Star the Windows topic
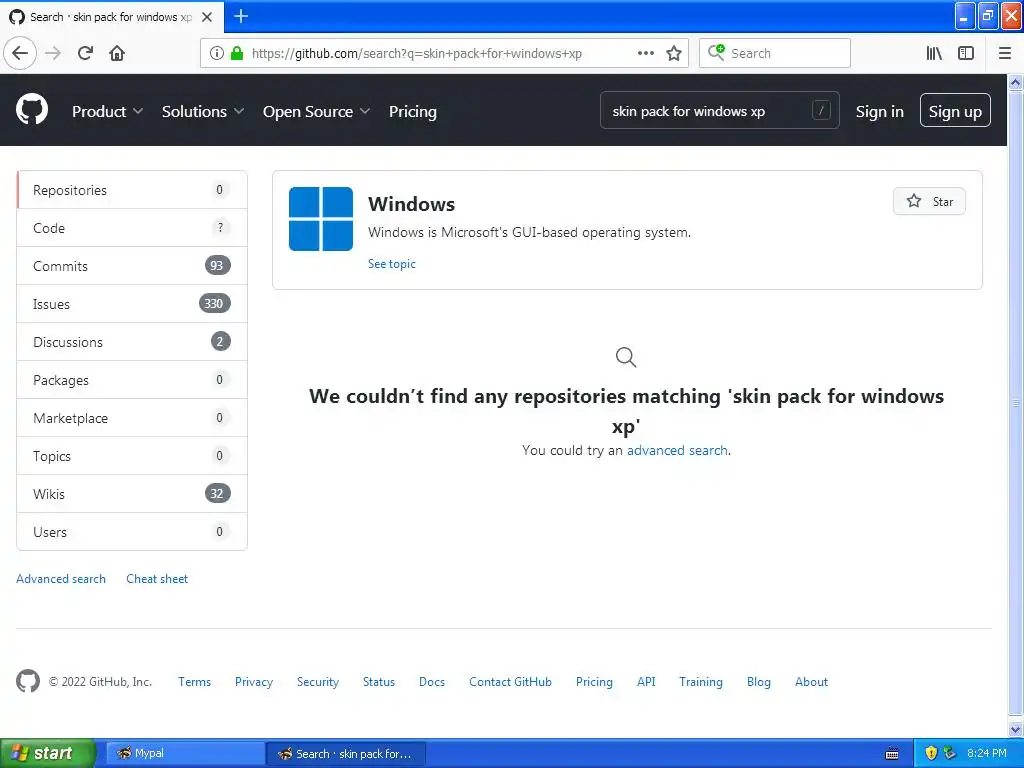Screen dimensions: 1024x768 click(929, 201)
